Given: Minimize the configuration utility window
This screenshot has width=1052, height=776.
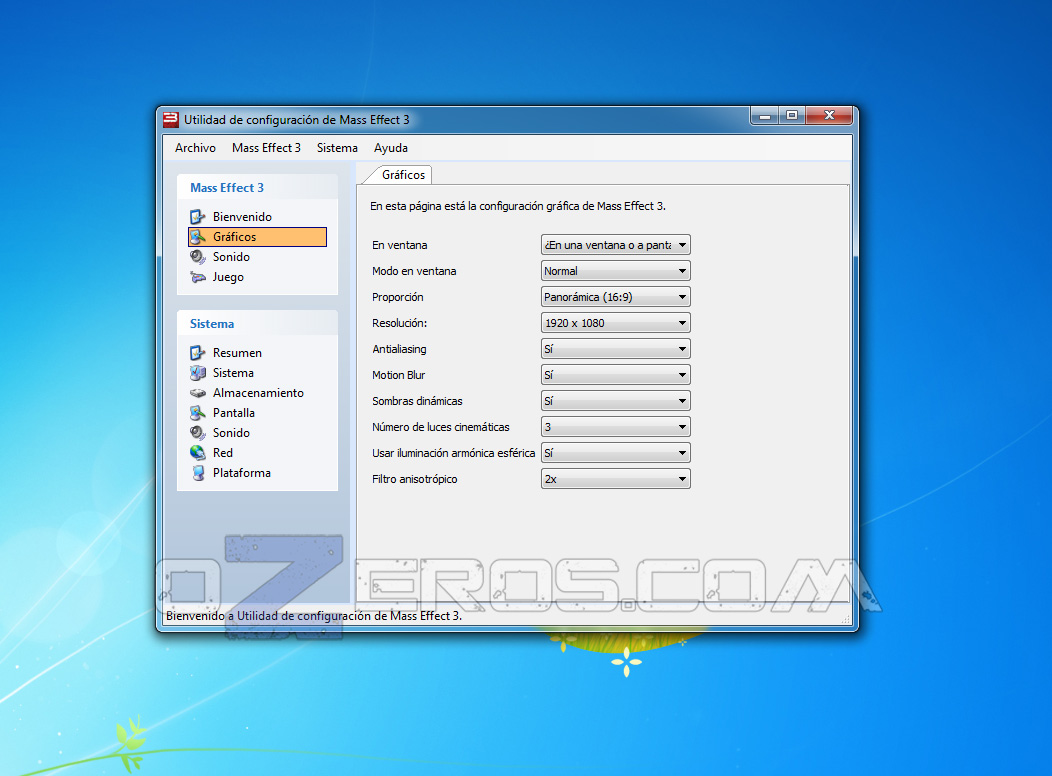Looking at the screenshot, I should 764,115.
